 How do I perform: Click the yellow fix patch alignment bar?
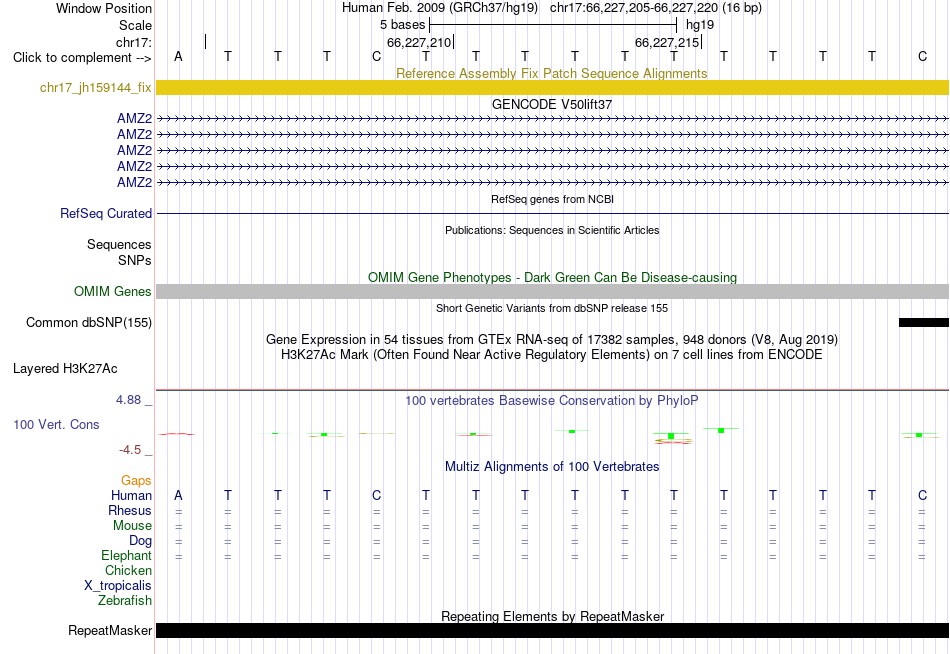coord(553,87)
